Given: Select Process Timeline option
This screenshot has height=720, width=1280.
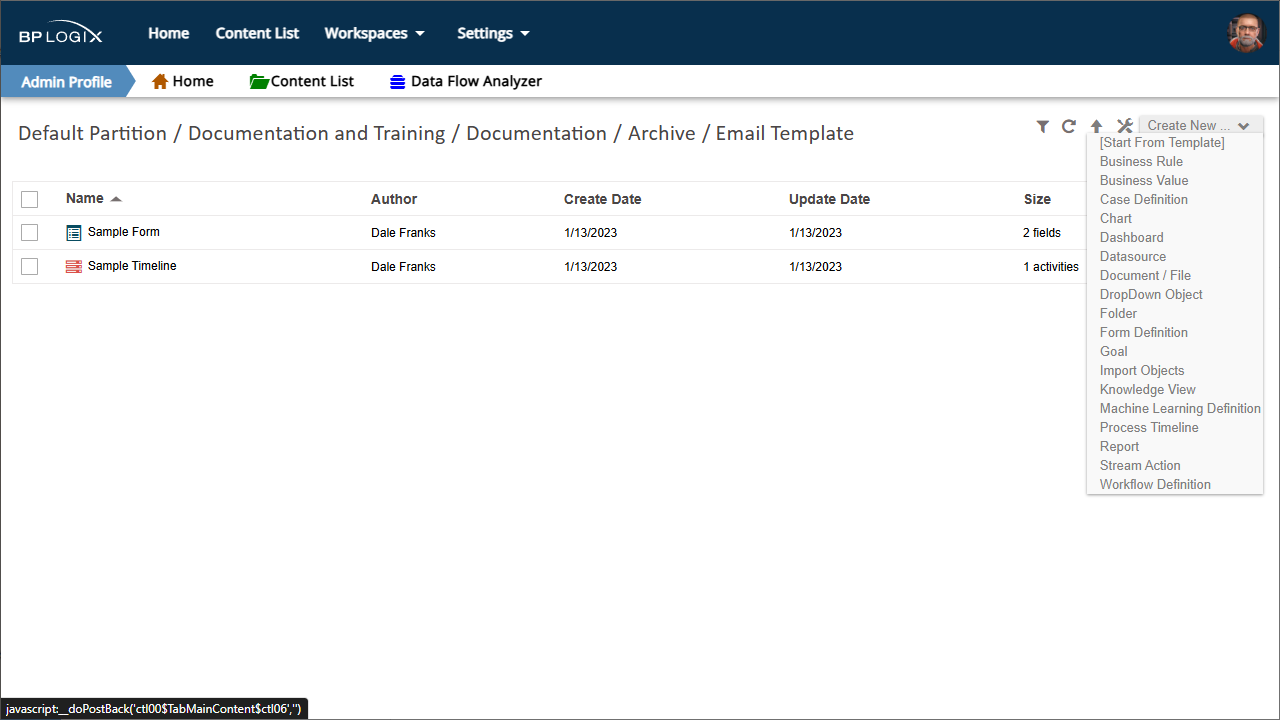Looking at the screenshot, I should click(x=1149, y=428).
